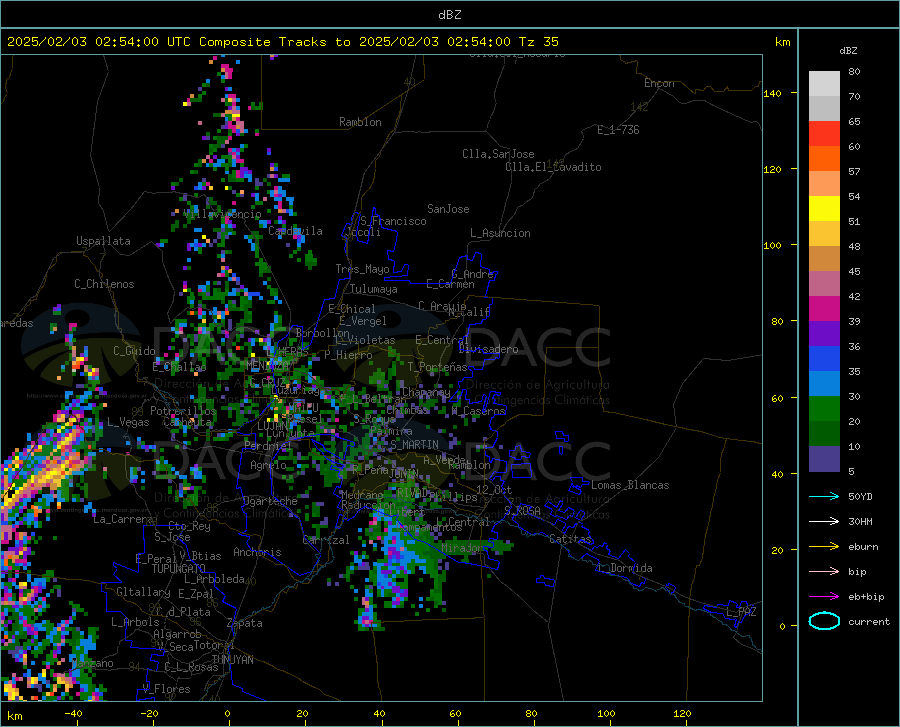Click the 'Encon' map label

[x=659, y=83]
